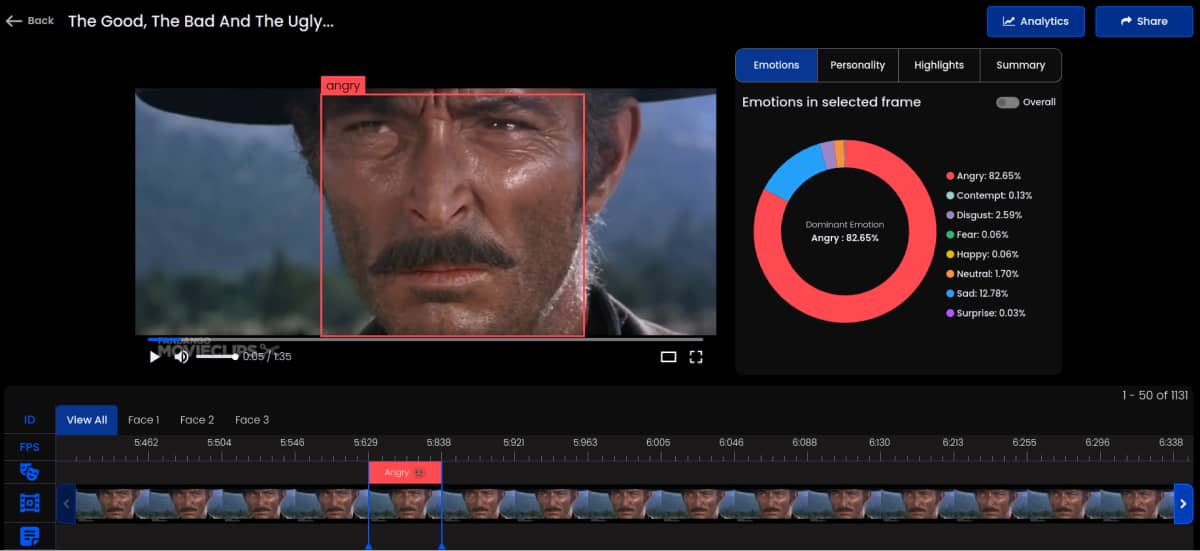Select the View All faces tab
Screen dimensions: 1200x551
(x=86, y=420)
